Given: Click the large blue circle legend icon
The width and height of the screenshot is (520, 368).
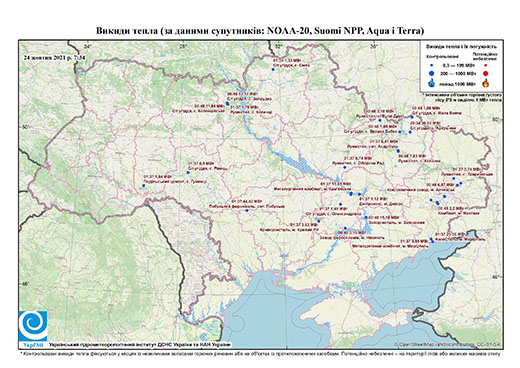Looking at the screenshot, I should (432, 73).
